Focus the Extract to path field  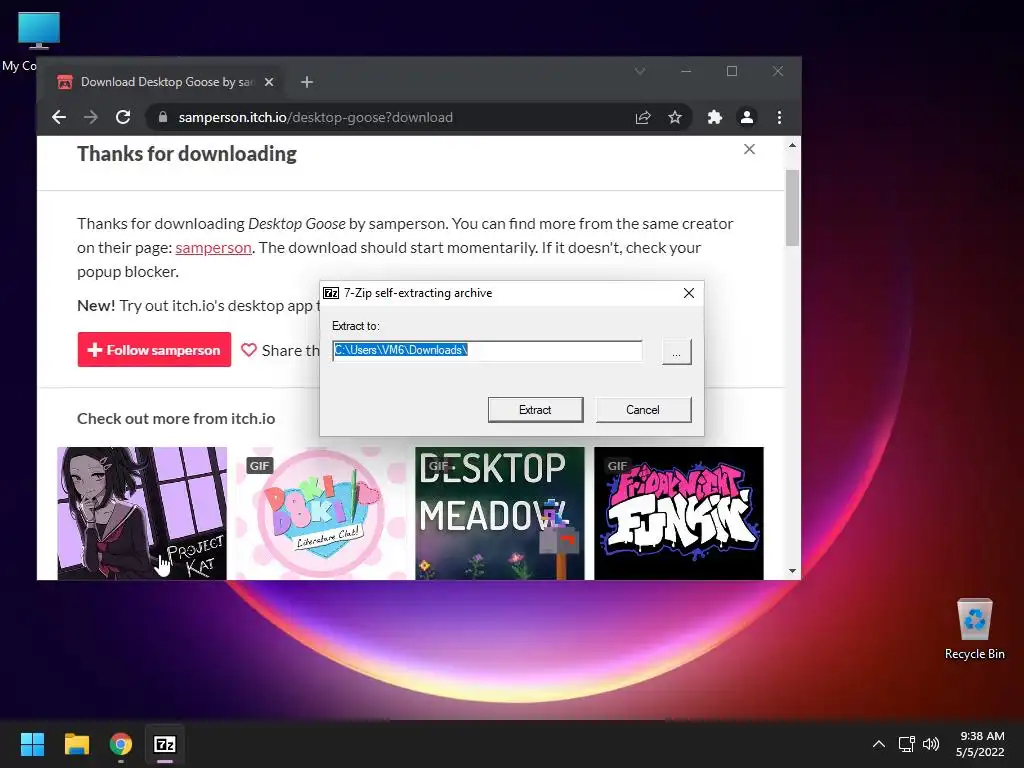(x=487, y=351)
